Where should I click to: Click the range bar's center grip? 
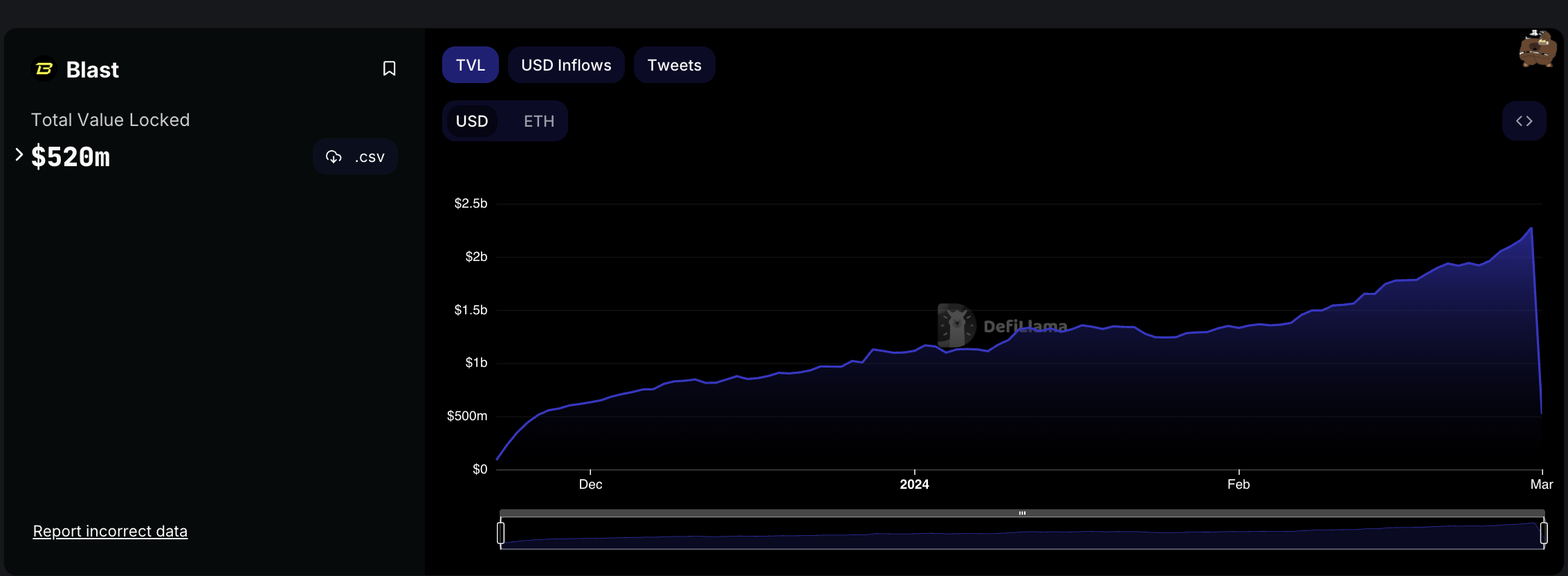tap(1022, 513)
